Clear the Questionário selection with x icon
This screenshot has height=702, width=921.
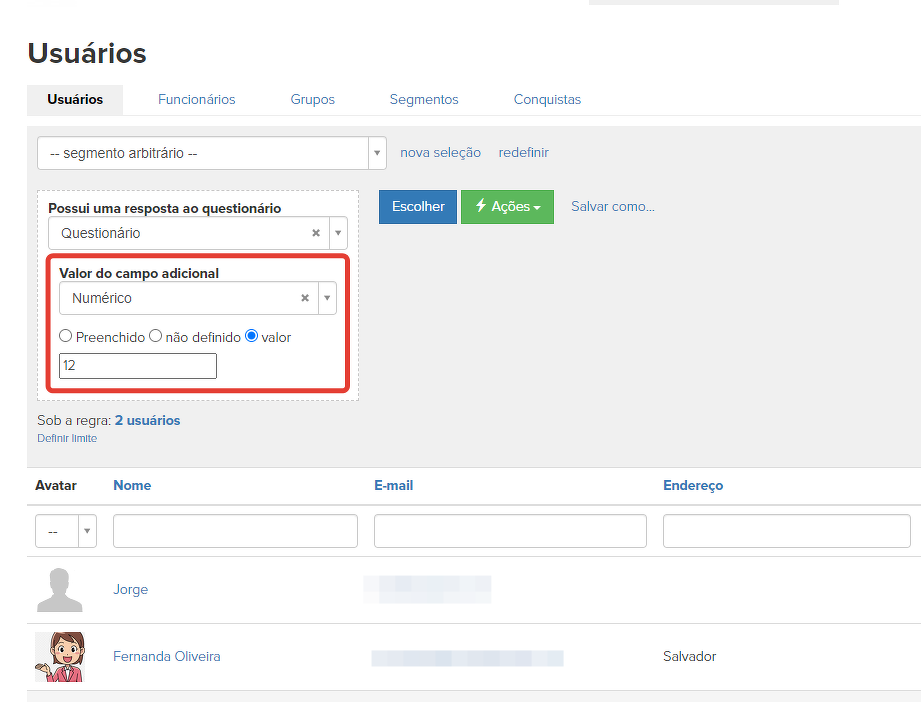pyautogui.click(x=316, y=233)
